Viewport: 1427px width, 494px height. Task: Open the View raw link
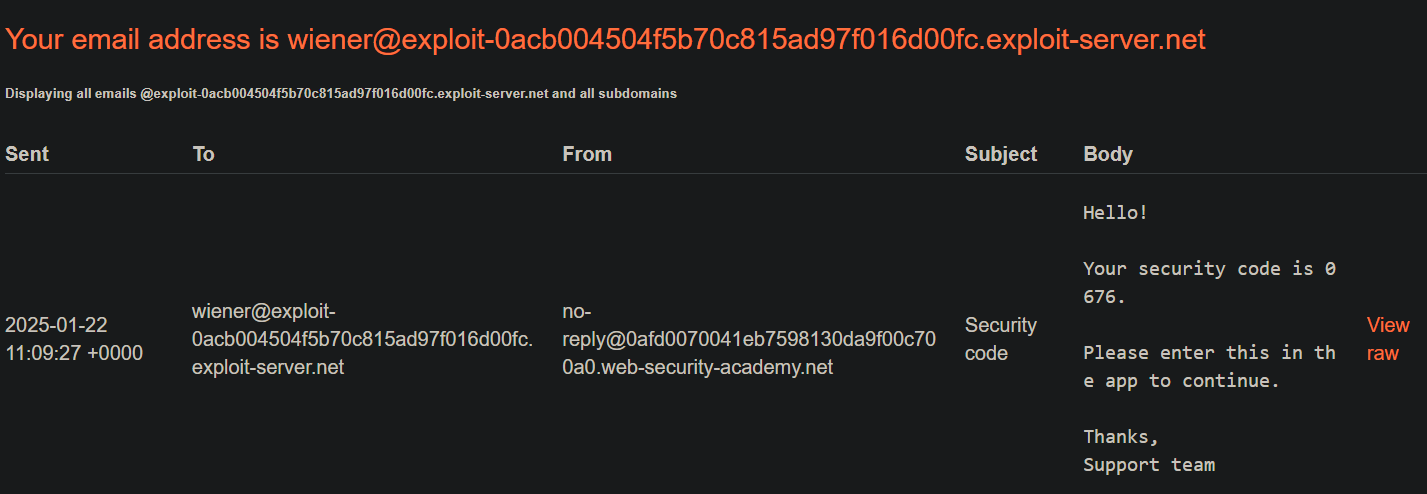pos(1387,339)
